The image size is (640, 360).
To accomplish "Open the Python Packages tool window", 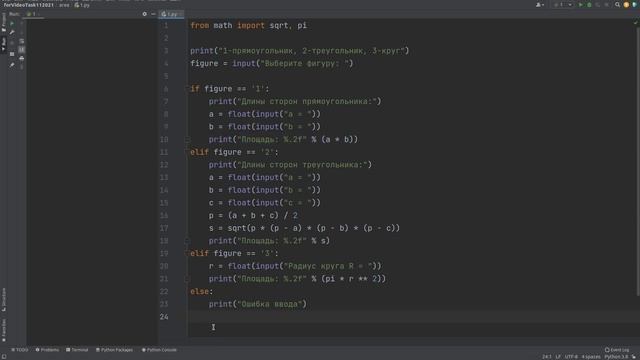I will (x=114, y=350).
